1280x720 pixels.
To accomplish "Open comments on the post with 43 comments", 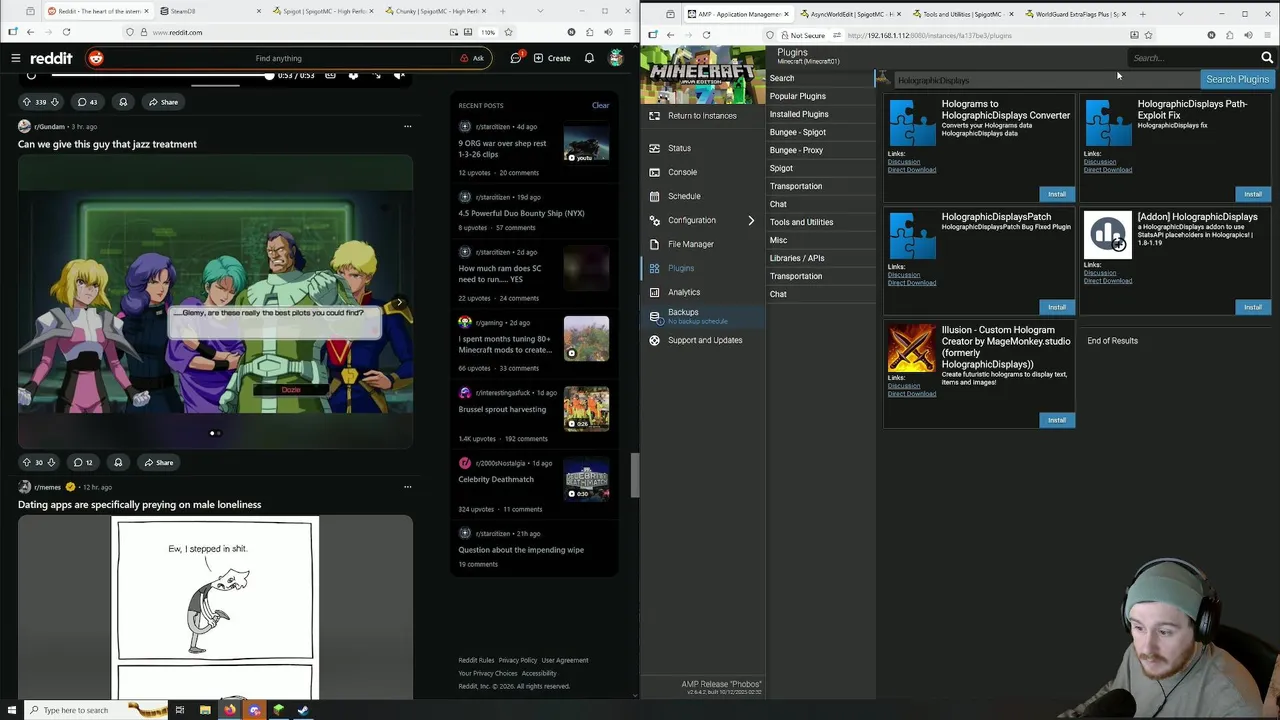I will coord(87,102).
